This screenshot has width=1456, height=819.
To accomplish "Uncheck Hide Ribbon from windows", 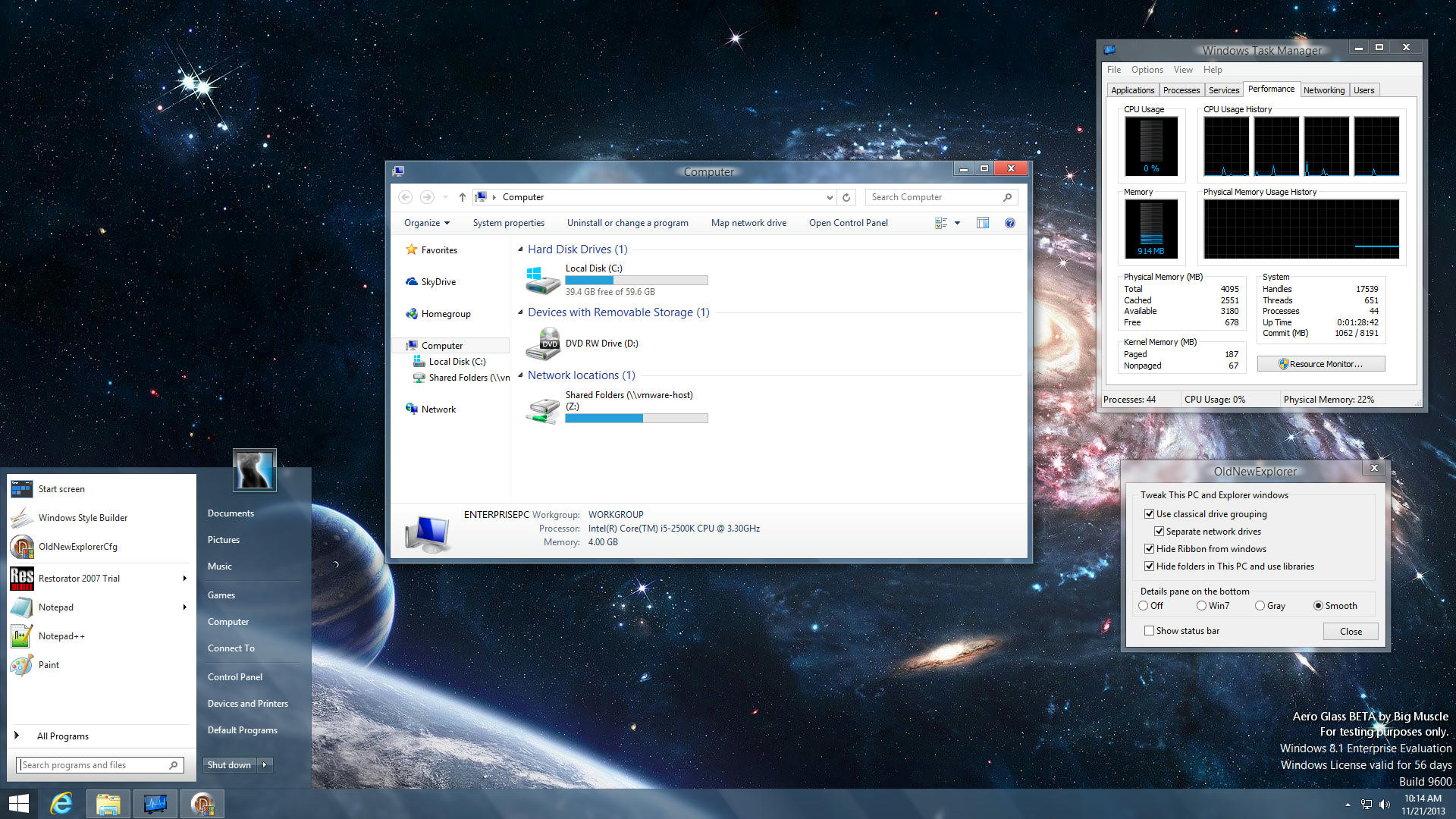I will pyautogui.click(x=1149, y=549).
